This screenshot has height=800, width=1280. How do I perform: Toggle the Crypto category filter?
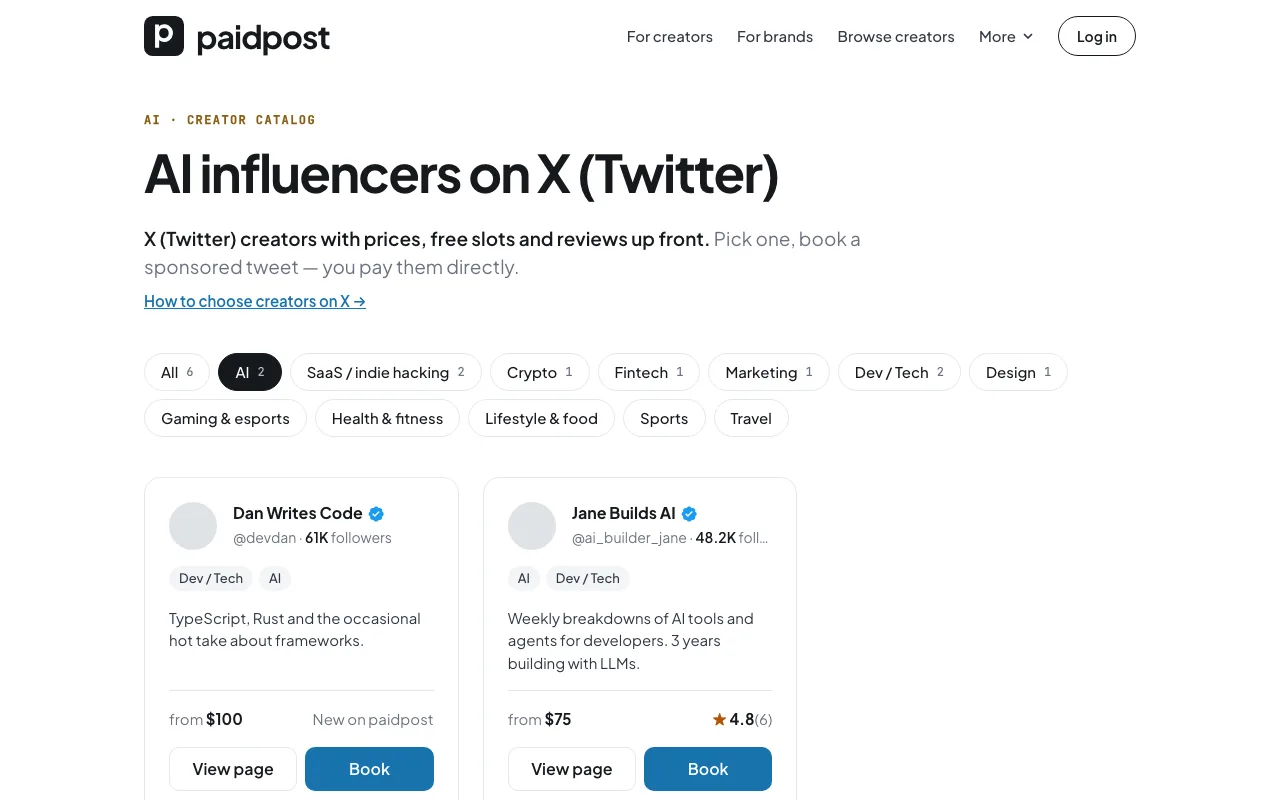coord(540,372)
